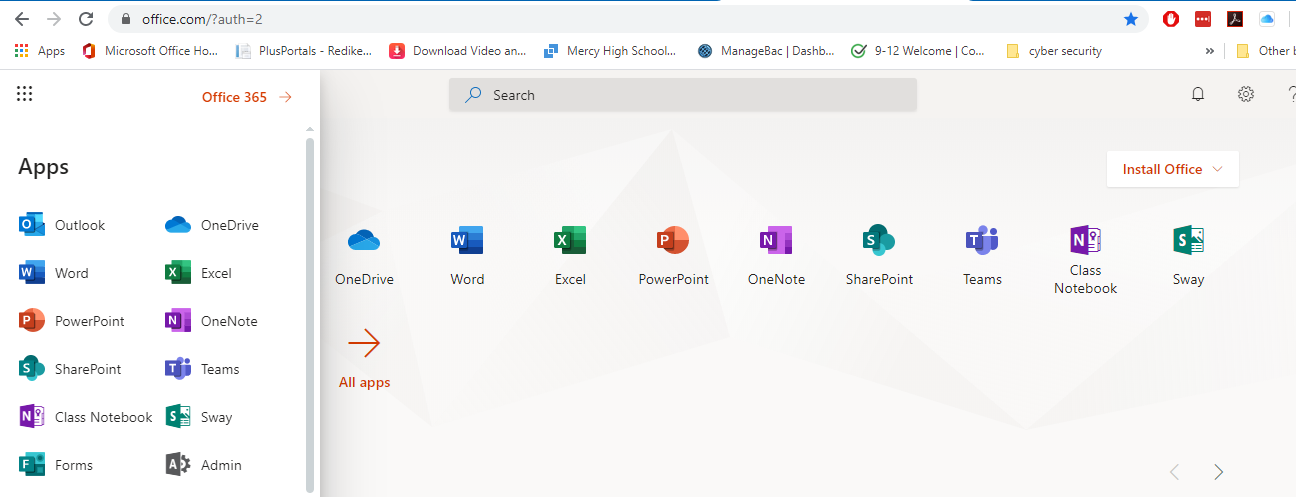Open Teams tile on the main page
The width and height of the screenshot is (1296, 497).
982,257
